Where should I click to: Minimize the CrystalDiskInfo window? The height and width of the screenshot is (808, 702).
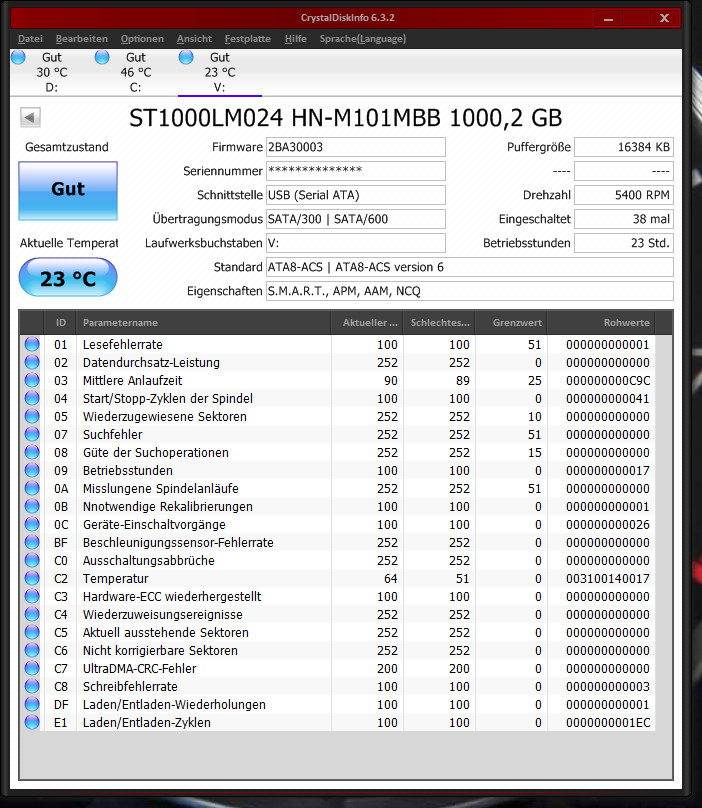pyautogui.click(x=608, y=19)
